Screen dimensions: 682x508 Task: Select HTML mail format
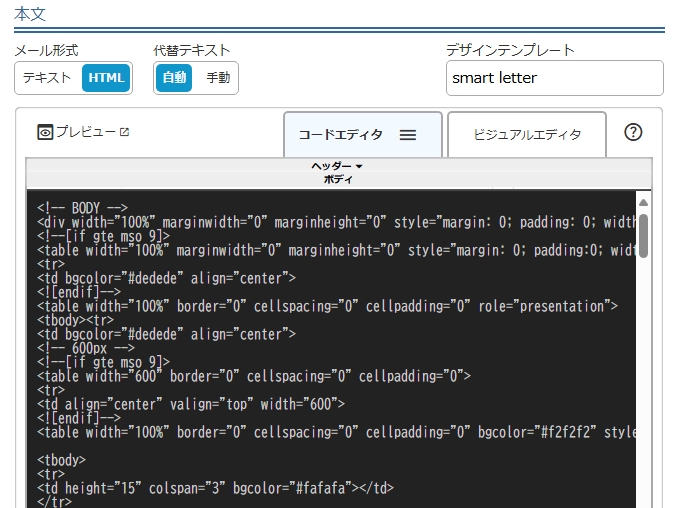106,78
